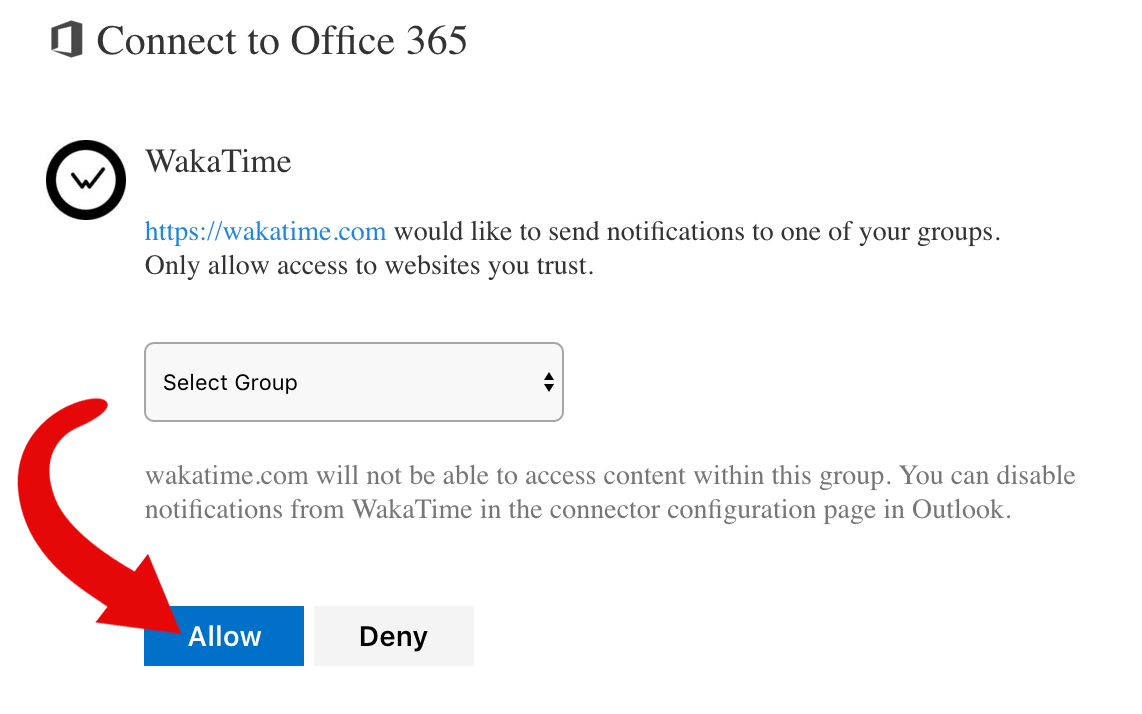This screenshot has height=714, width=1142.
Task: Click the '365' in the page title
Action: pos(437,40)
